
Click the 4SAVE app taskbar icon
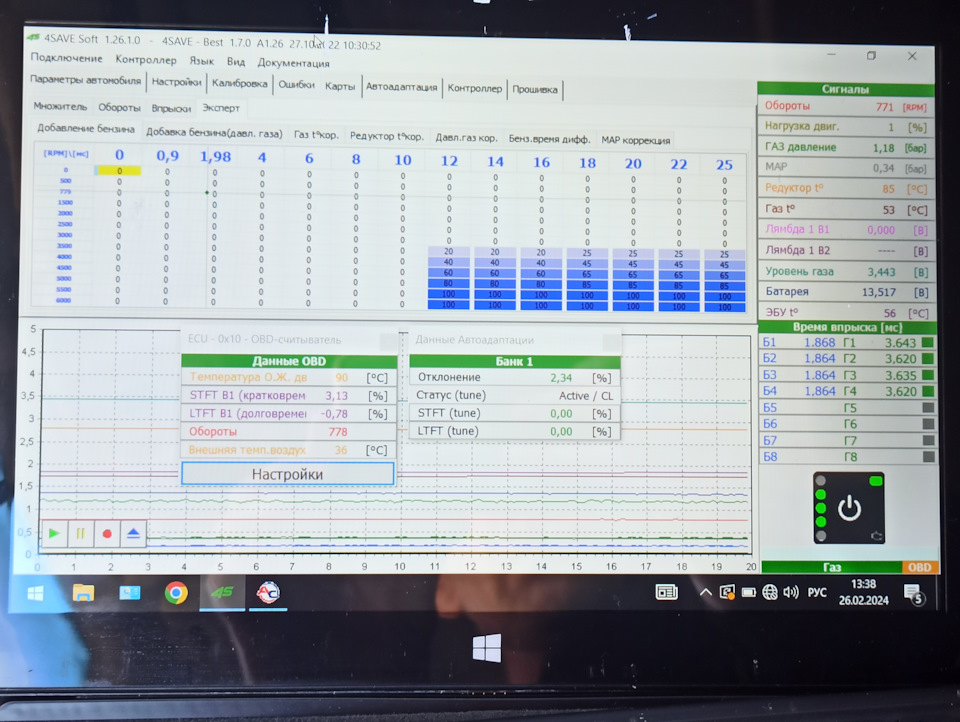pyautogui.click(x=222, y=593)
